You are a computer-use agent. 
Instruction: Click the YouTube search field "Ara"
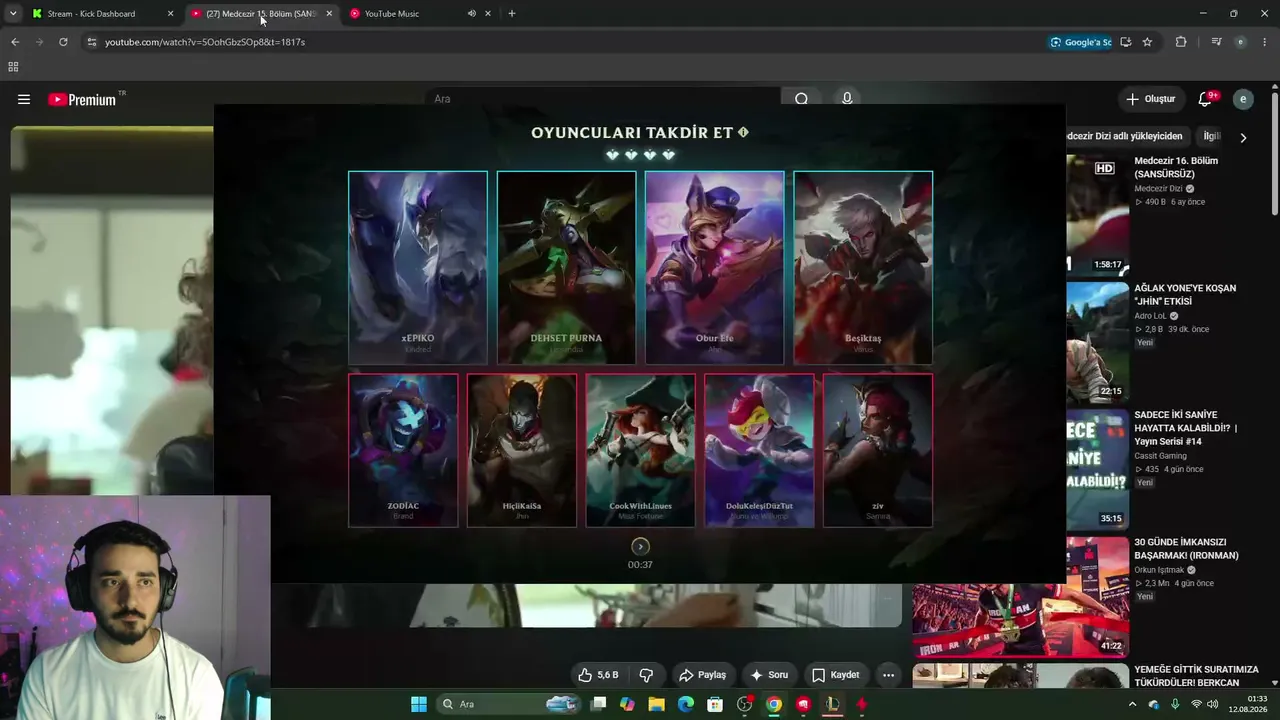click(603, 99)
